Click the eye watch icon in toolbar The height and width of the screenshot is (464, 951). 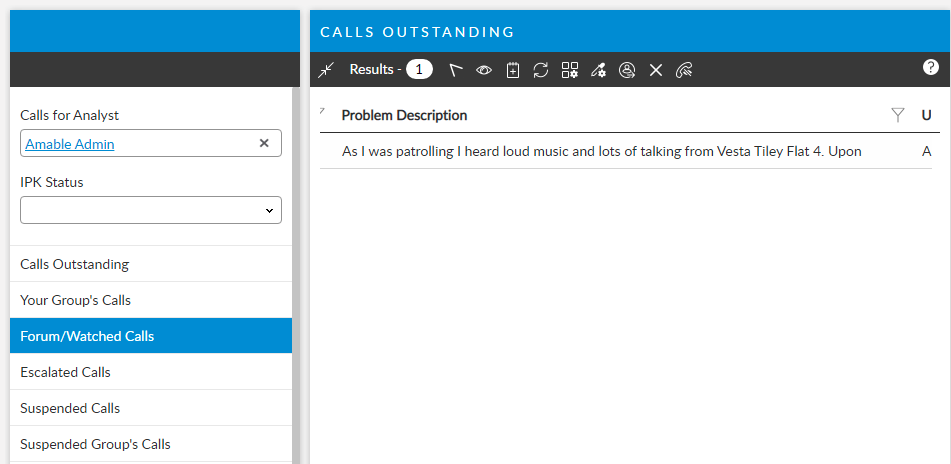(x=484, y=70)
